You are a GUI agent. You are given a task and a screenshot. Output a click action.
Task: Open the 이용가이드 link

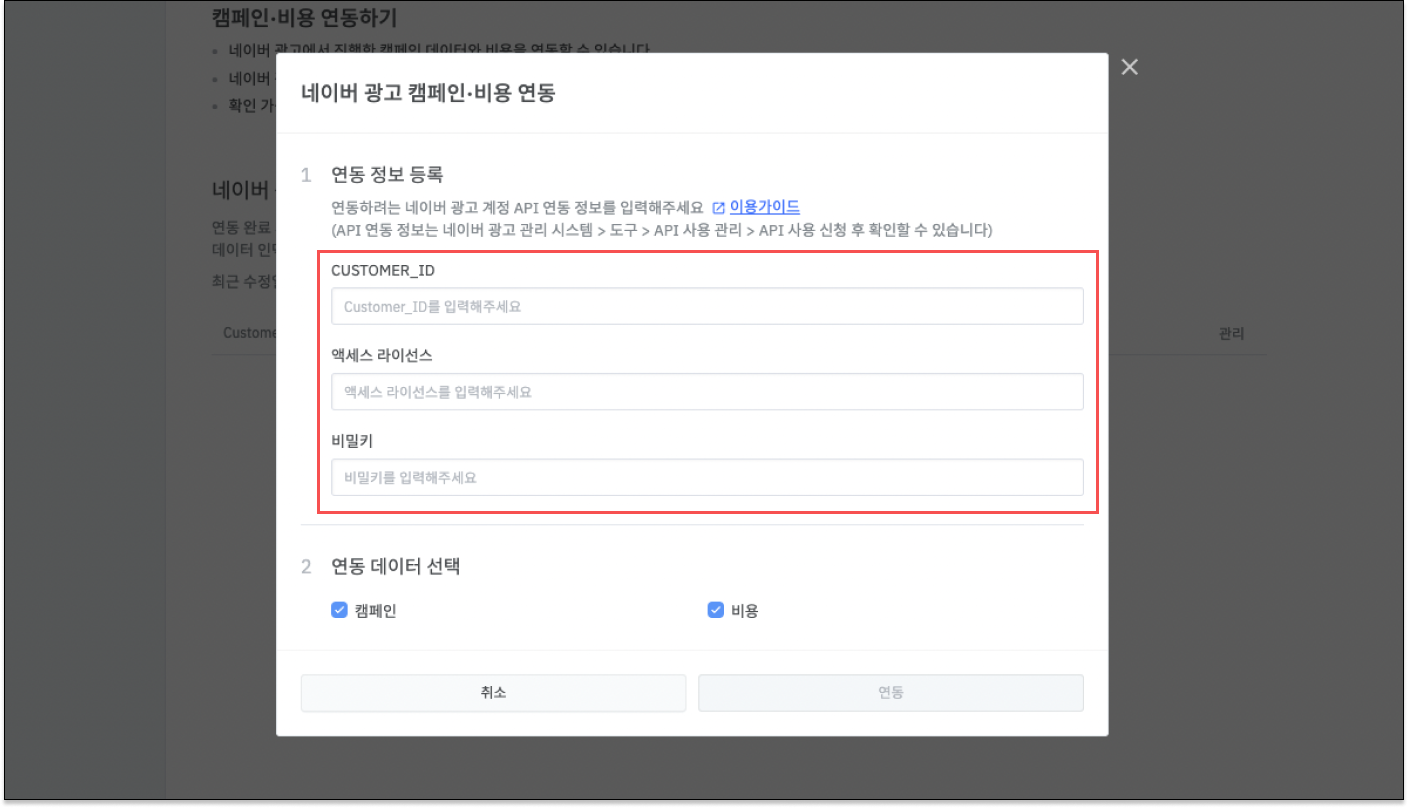pos(764,207)
